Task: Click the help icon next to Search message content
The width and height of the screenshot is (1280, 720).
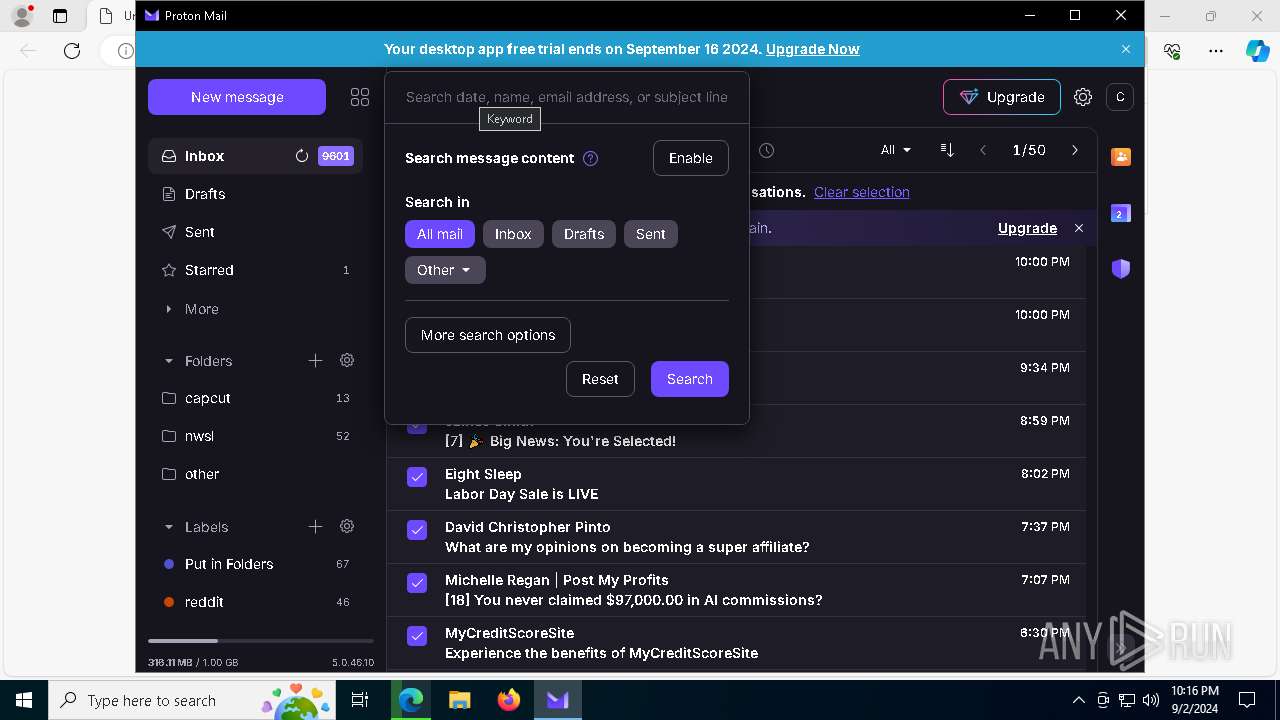Action: (590, 158)
